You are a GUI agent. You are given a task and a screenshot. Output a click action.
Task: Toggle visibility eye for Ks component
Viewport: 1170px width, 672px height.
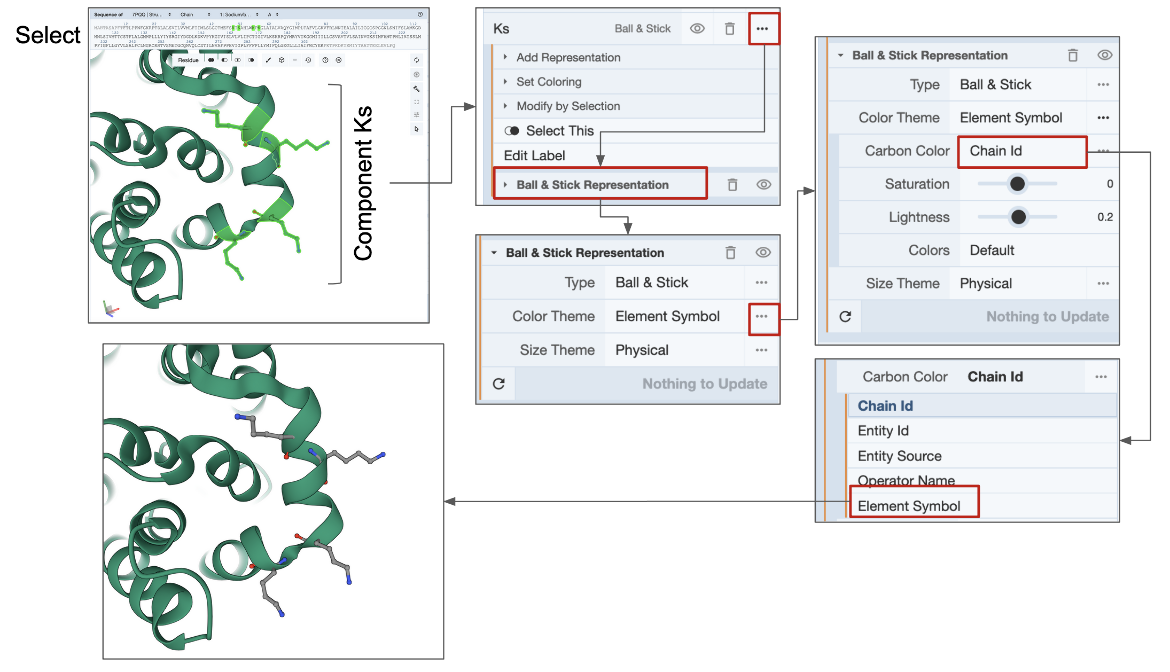pyautogui.click(x=697, y=29)
